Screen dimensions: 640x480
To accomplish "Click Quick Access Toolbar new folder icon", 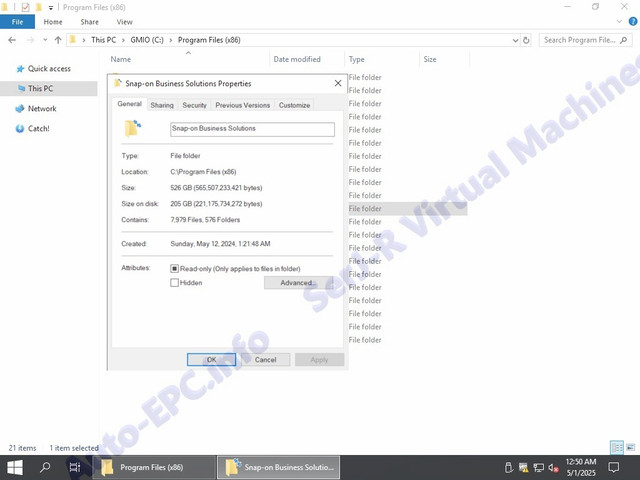I will (39, 7).
